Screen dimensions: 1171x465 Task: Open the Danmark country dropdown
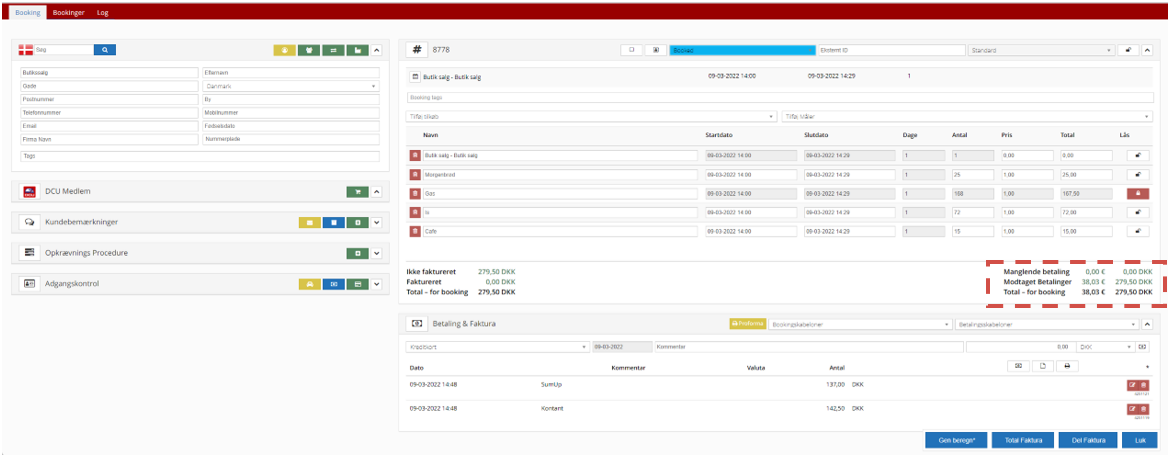click(290, 86)
